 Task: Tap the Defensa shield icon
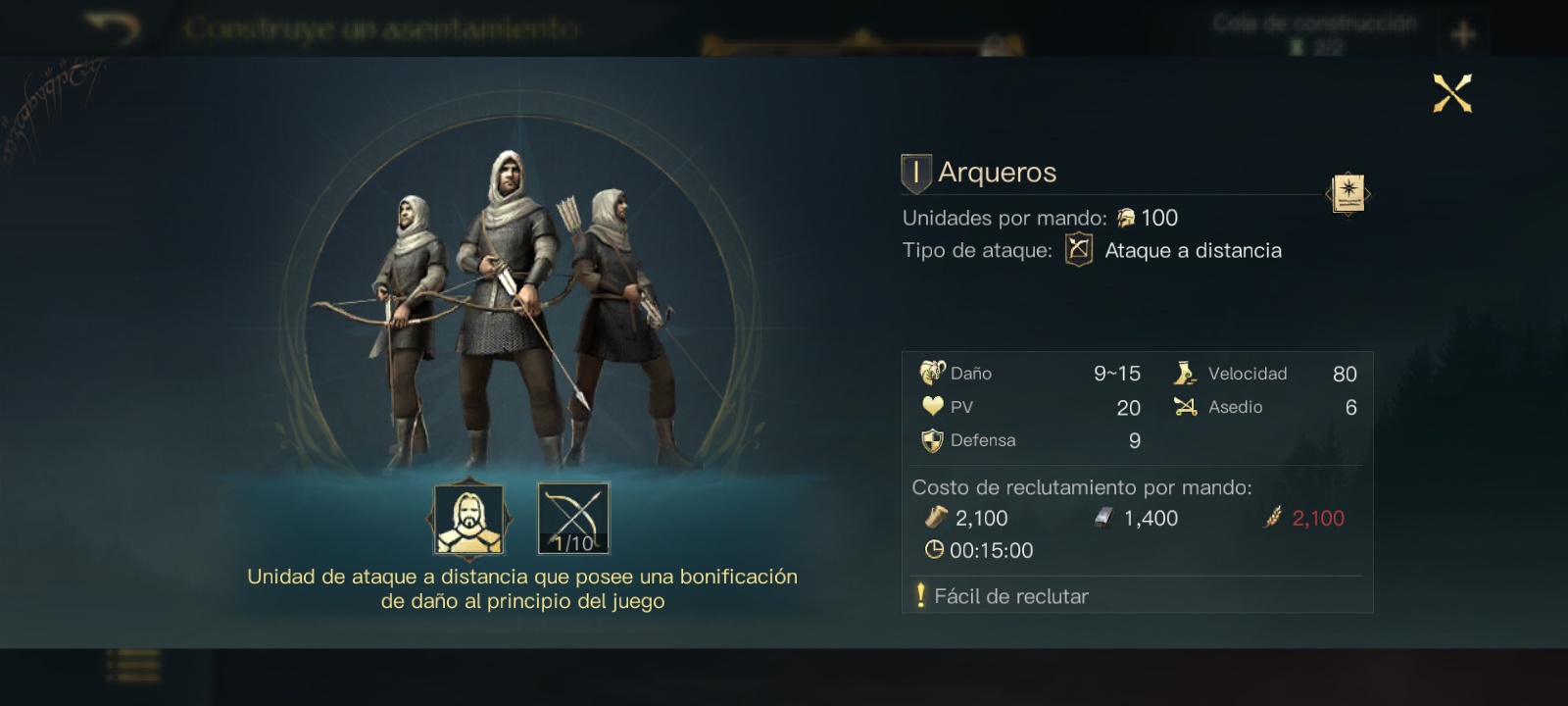932,440
